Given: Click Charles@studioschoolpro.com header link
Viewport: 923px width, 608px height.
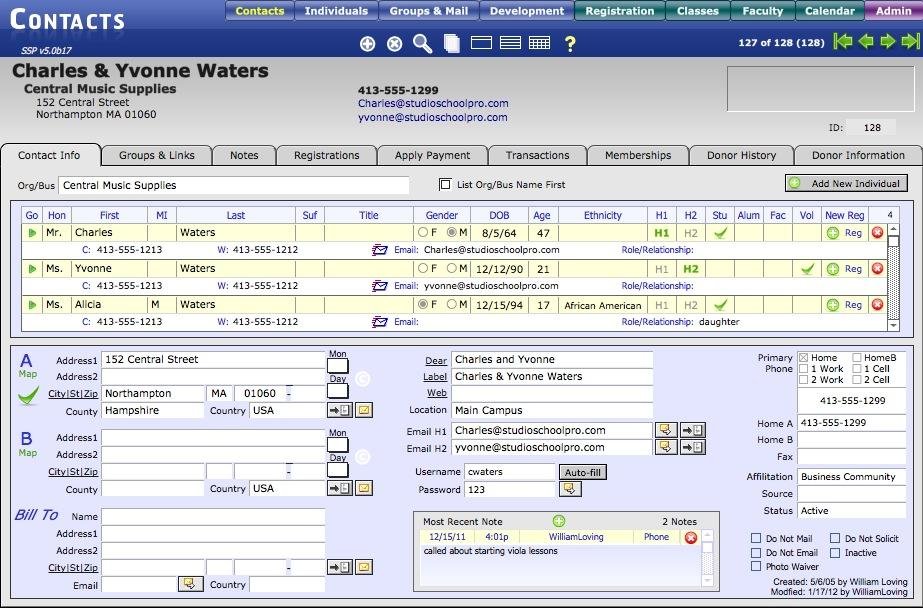Looking at the screenshot, I should (433, 103).
